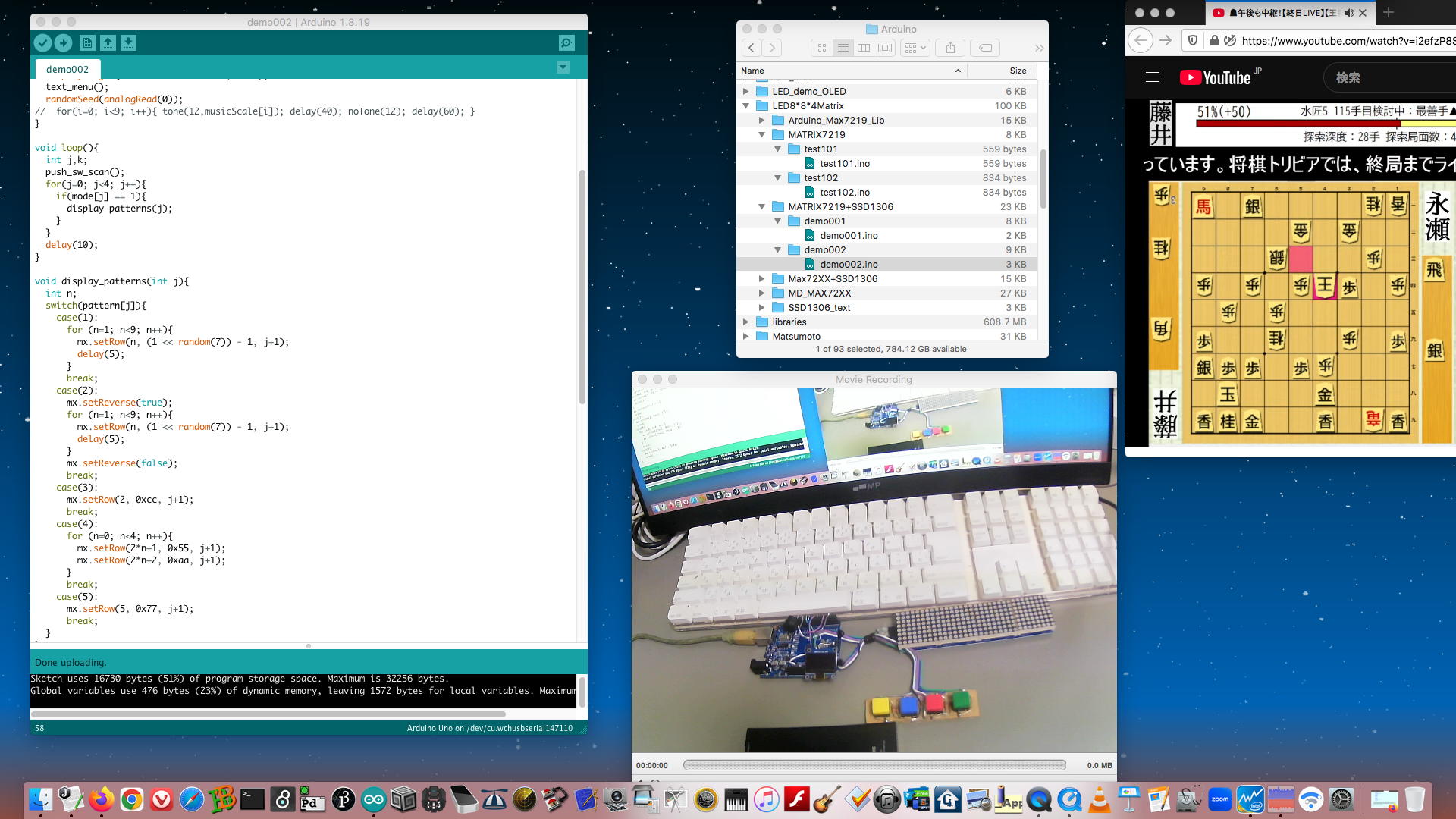Click the Movie Recording progress bar
This screenshot has width=1456, height=819.
click(874, 765)
